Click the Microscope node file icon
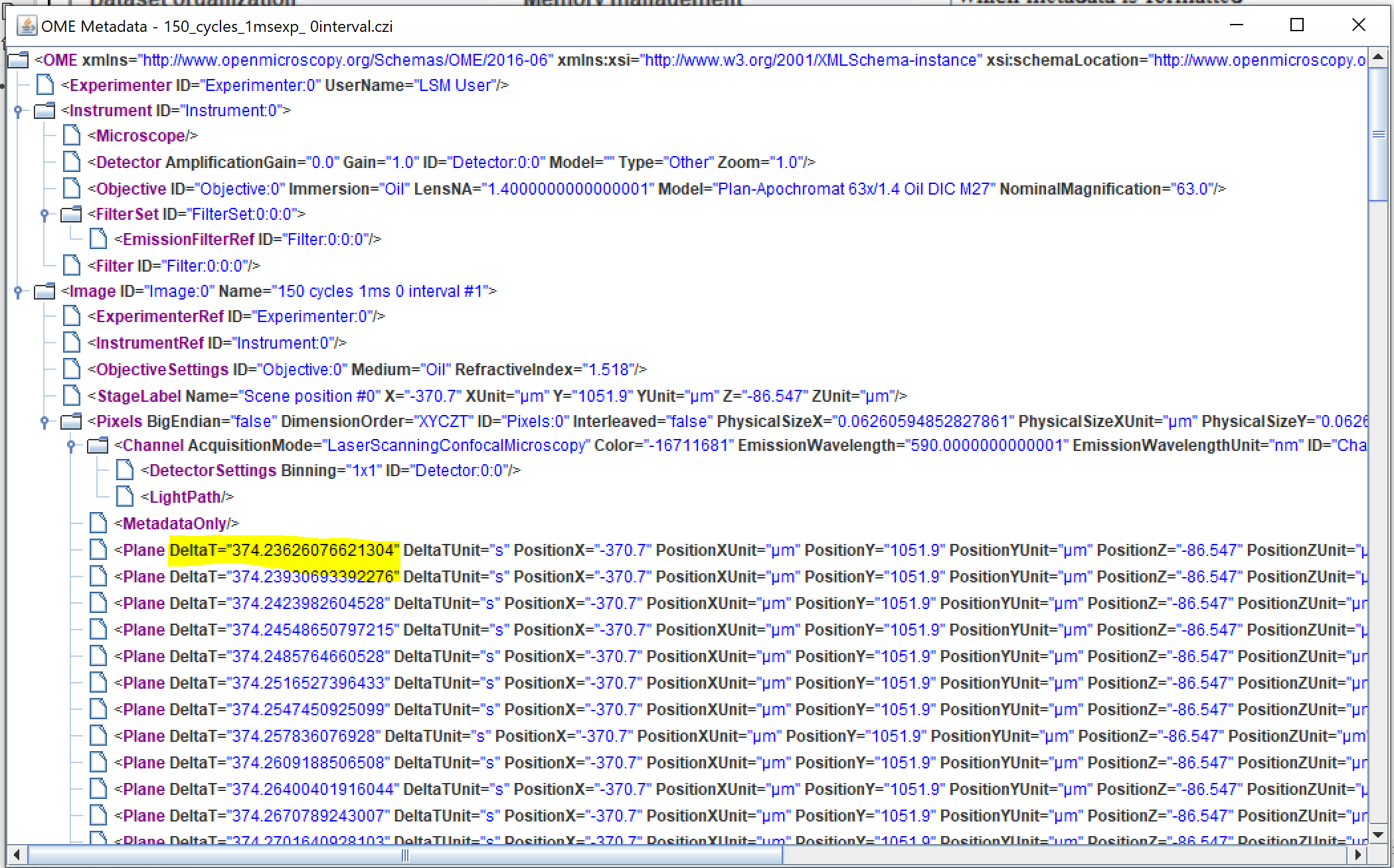 (72, 135)
